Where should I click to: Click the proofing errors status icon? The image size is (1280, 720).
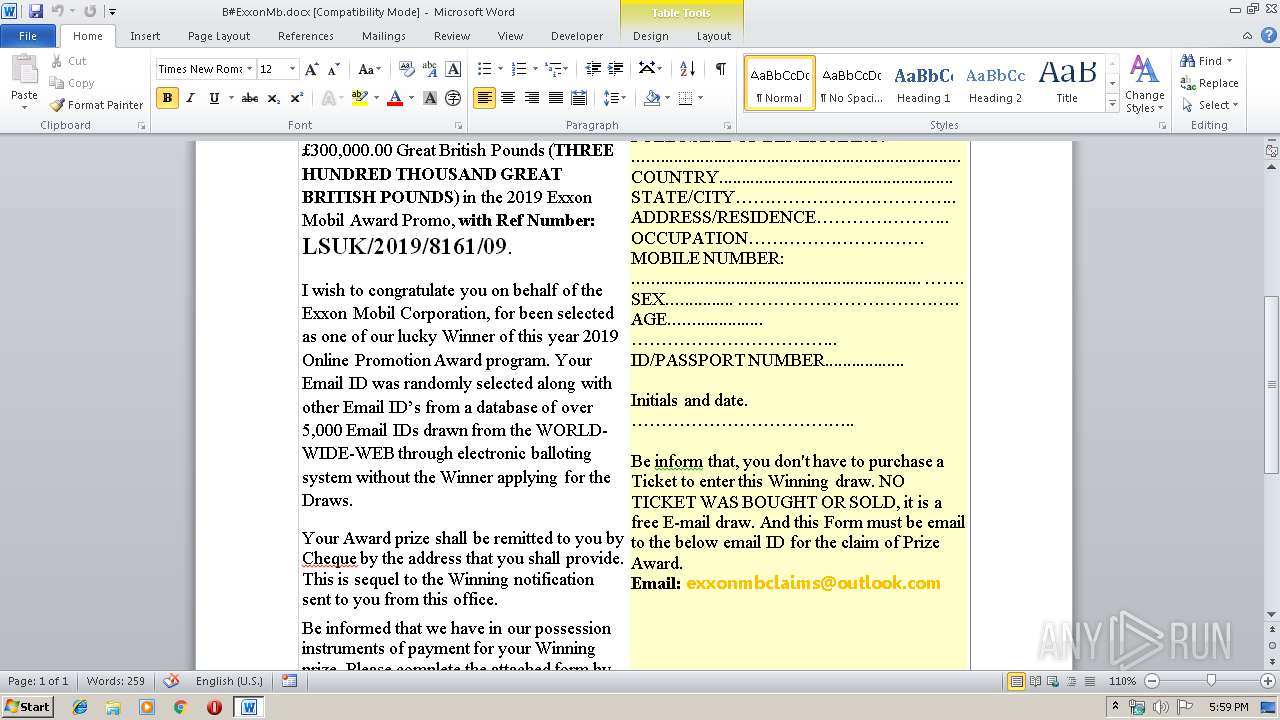[172, 681]
